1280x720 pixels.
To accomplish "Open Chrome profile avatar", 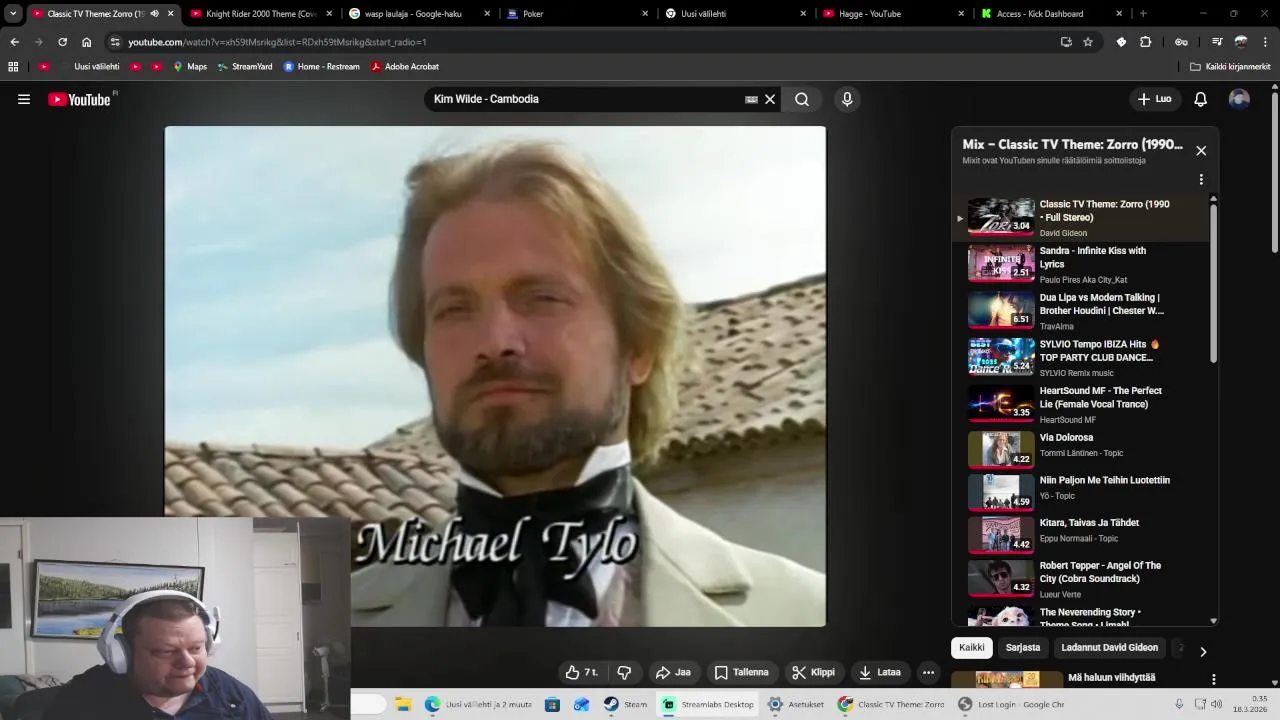I will click(1241, 42).
